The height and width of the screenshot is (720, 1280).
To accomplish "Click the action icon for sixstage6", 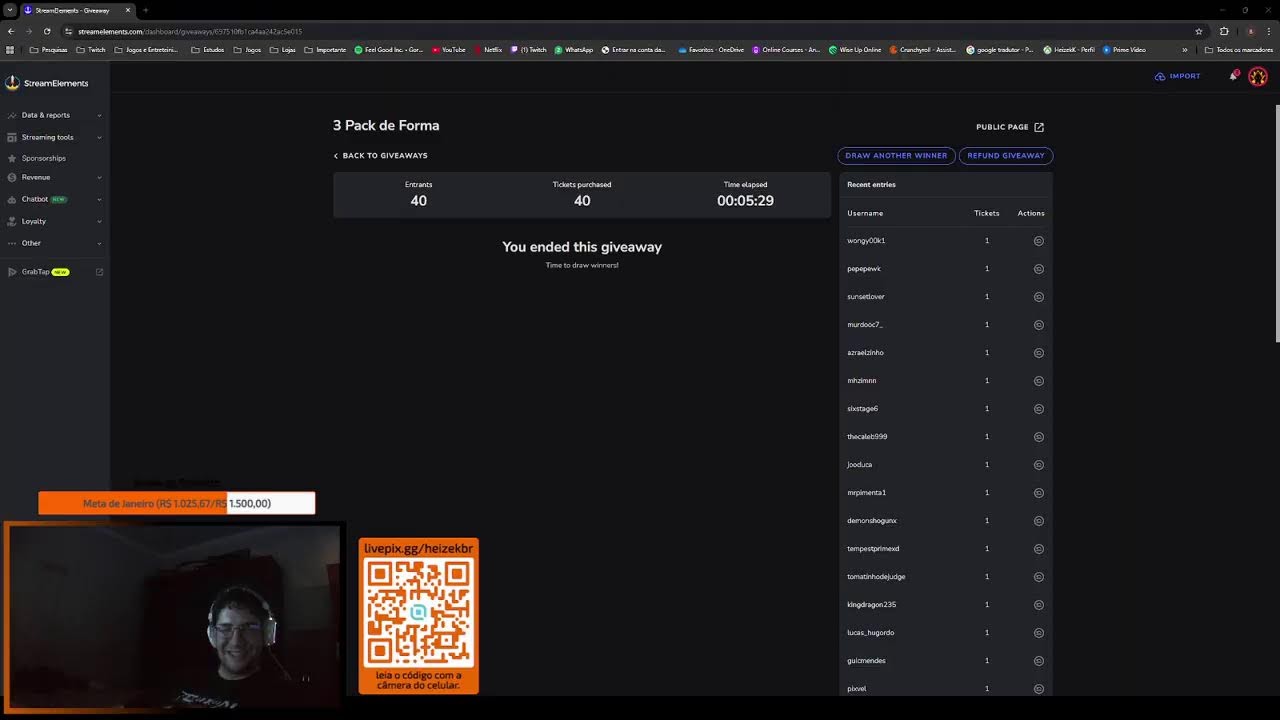I will pos(1038,409).
